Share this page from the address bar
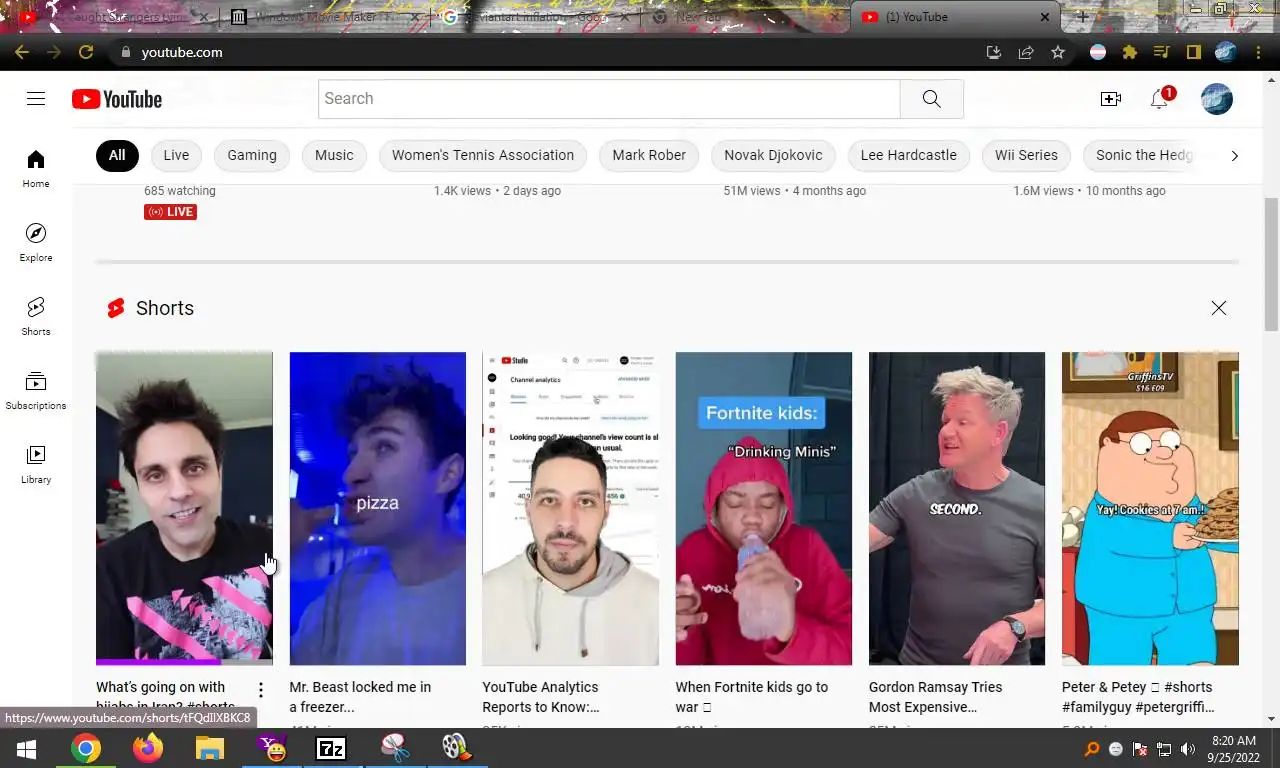This screenshot has width=1280, height=768. coord(1026,52)
